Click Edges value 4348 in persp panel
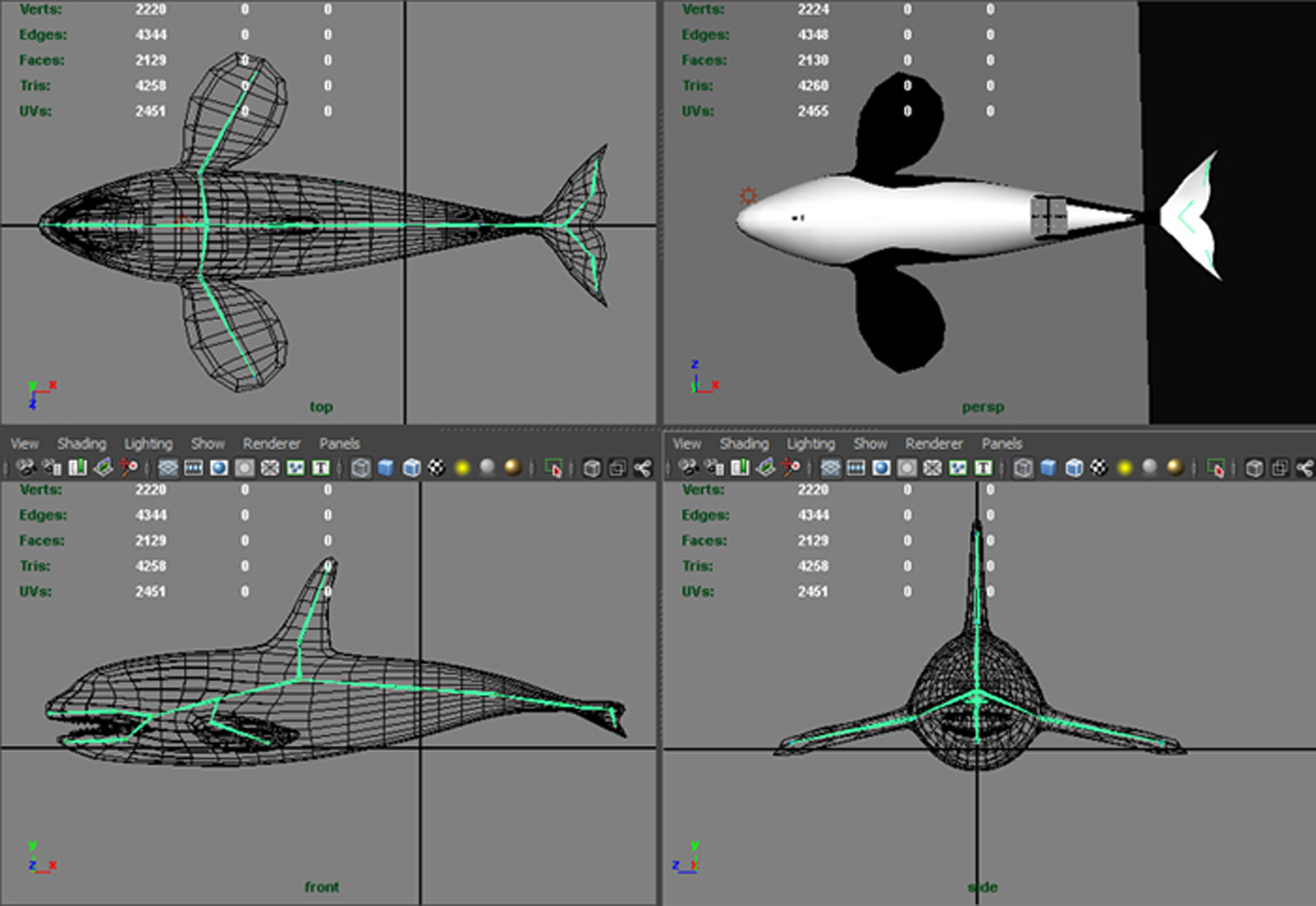 tap(813, 35)
